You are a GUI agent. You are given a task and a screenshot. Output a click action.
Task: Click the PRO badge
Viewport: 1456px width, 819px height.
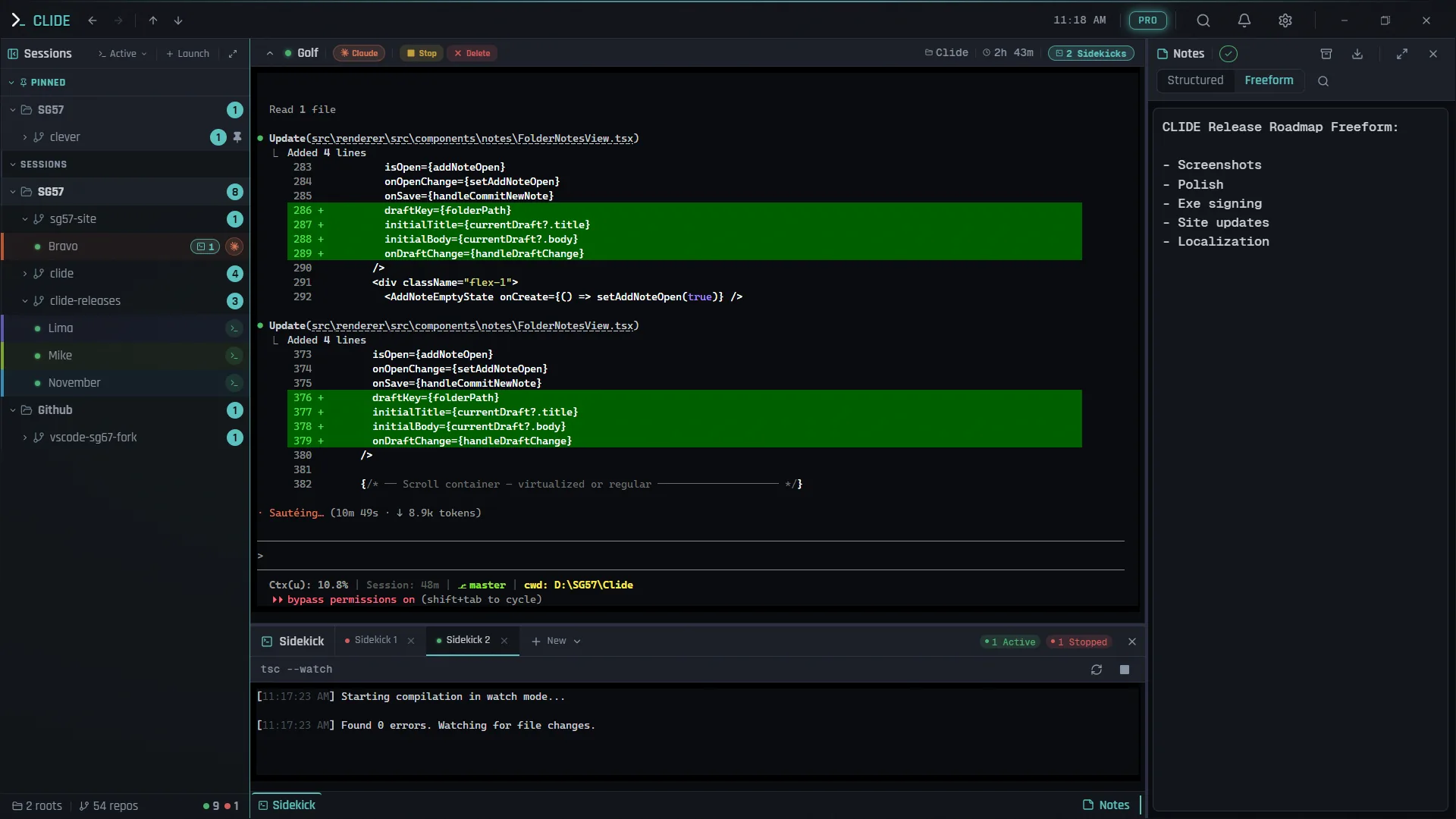[1148, 20]
